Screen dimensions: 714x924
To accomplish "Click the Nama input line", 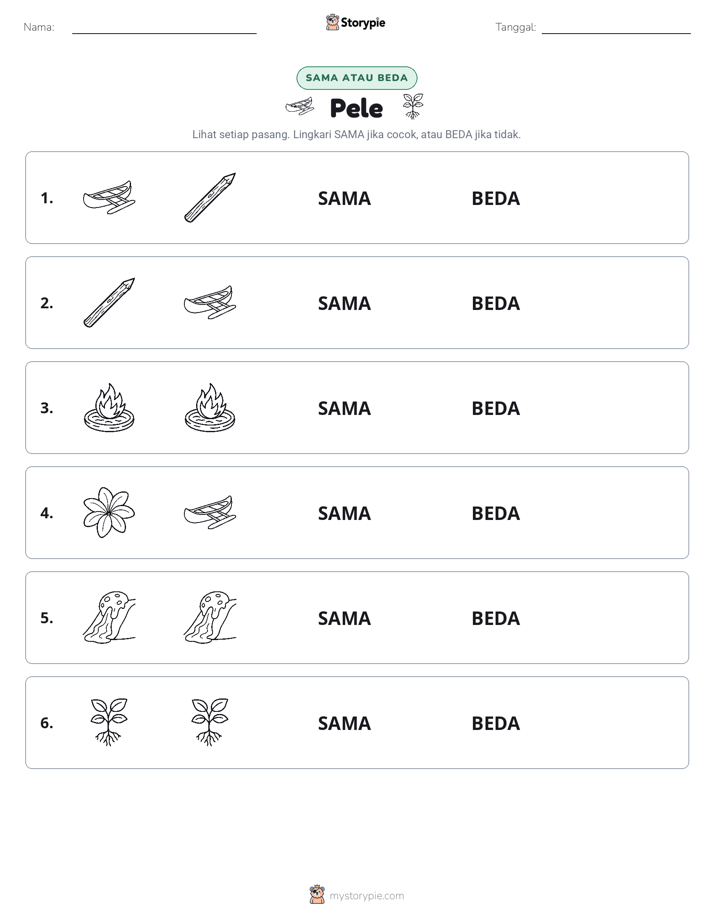I will tap(164, 28).
